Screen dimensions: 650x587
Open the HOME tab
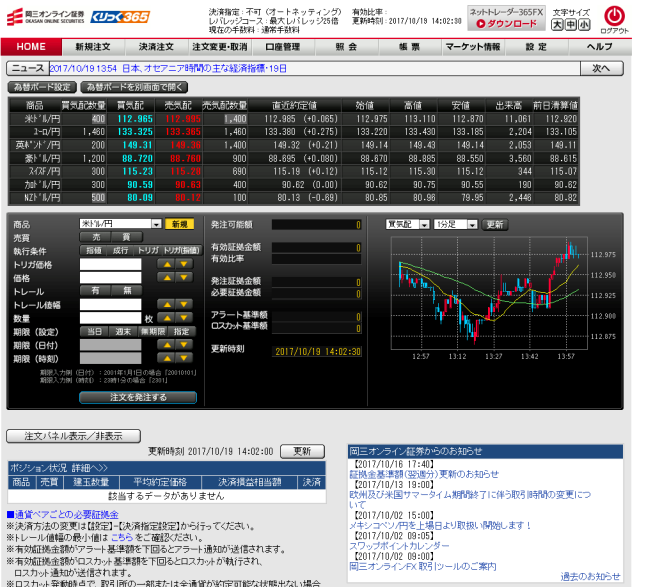click(x=31, y=47)
